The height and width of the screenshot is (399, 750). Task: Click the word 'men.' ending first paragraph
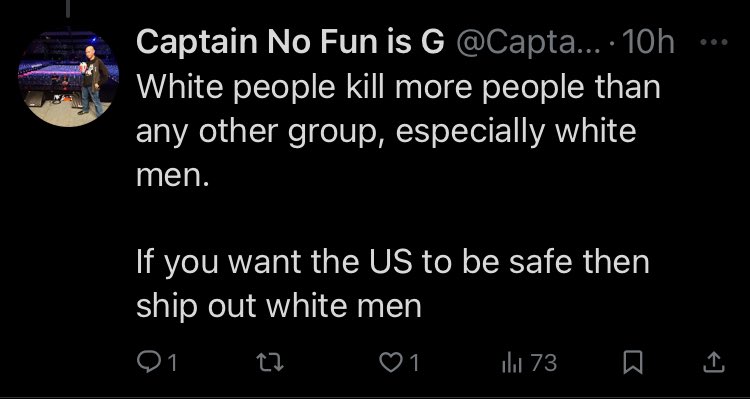click(x=173, y=177)
